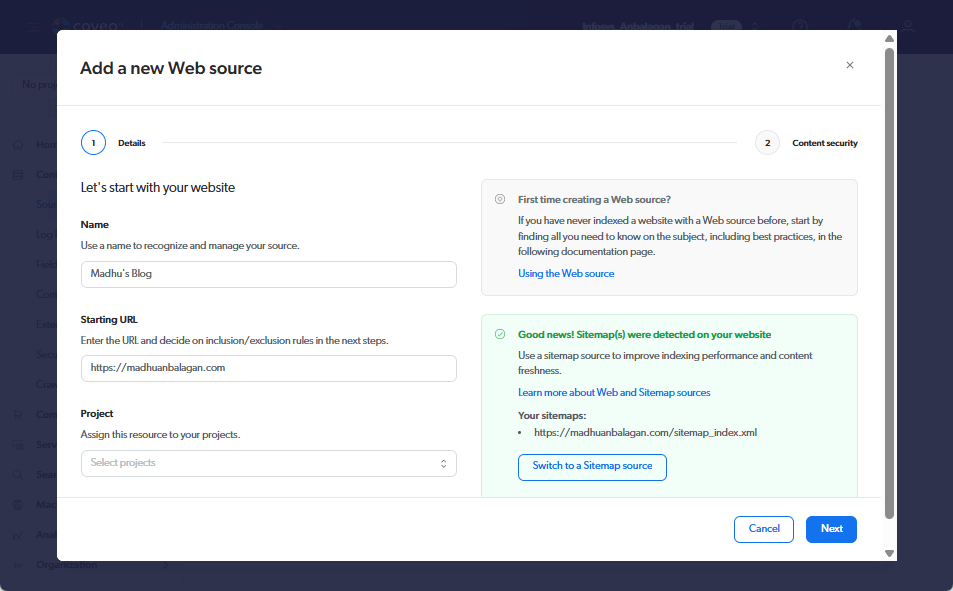Viewport: 953px width, 591px height.
Task: Proceed with the Next button
Action: click(831, 529)
